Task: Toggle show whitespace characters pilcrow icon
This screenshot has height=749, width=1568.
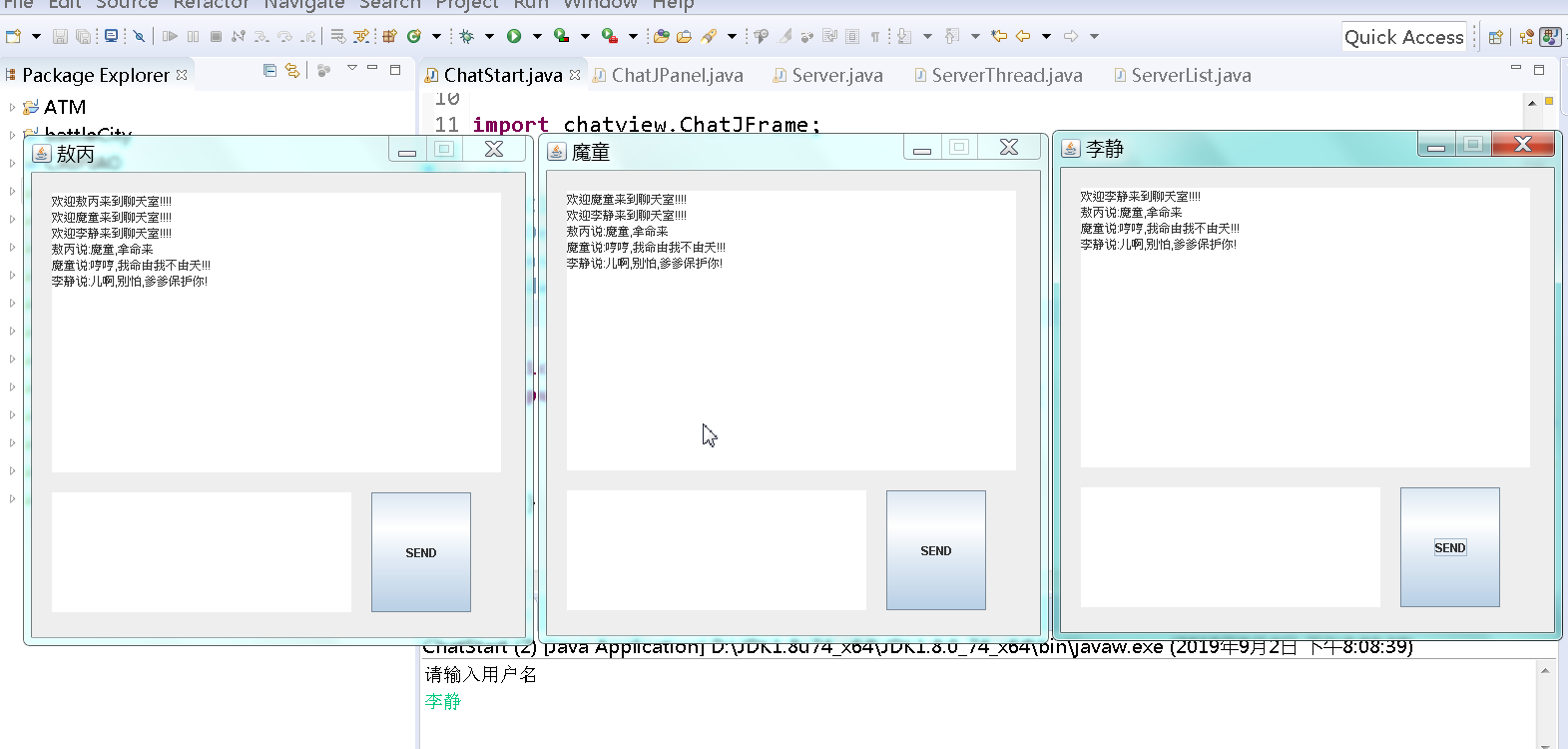Action: click(x=875, y=36)
